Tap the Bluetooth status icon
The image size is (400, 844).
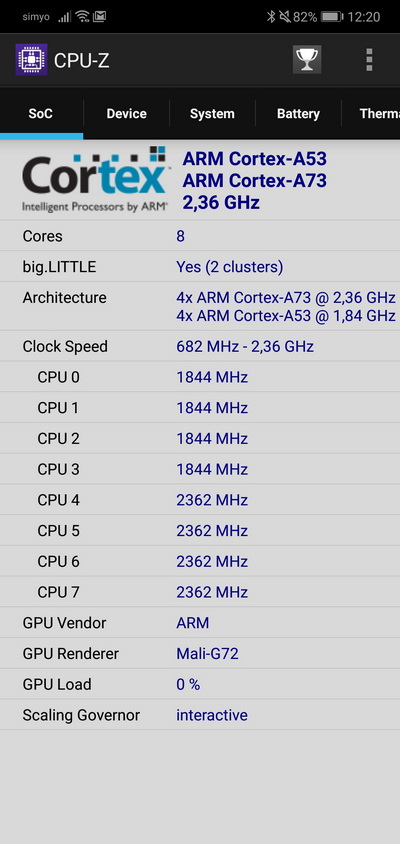(x=271, y=17)
